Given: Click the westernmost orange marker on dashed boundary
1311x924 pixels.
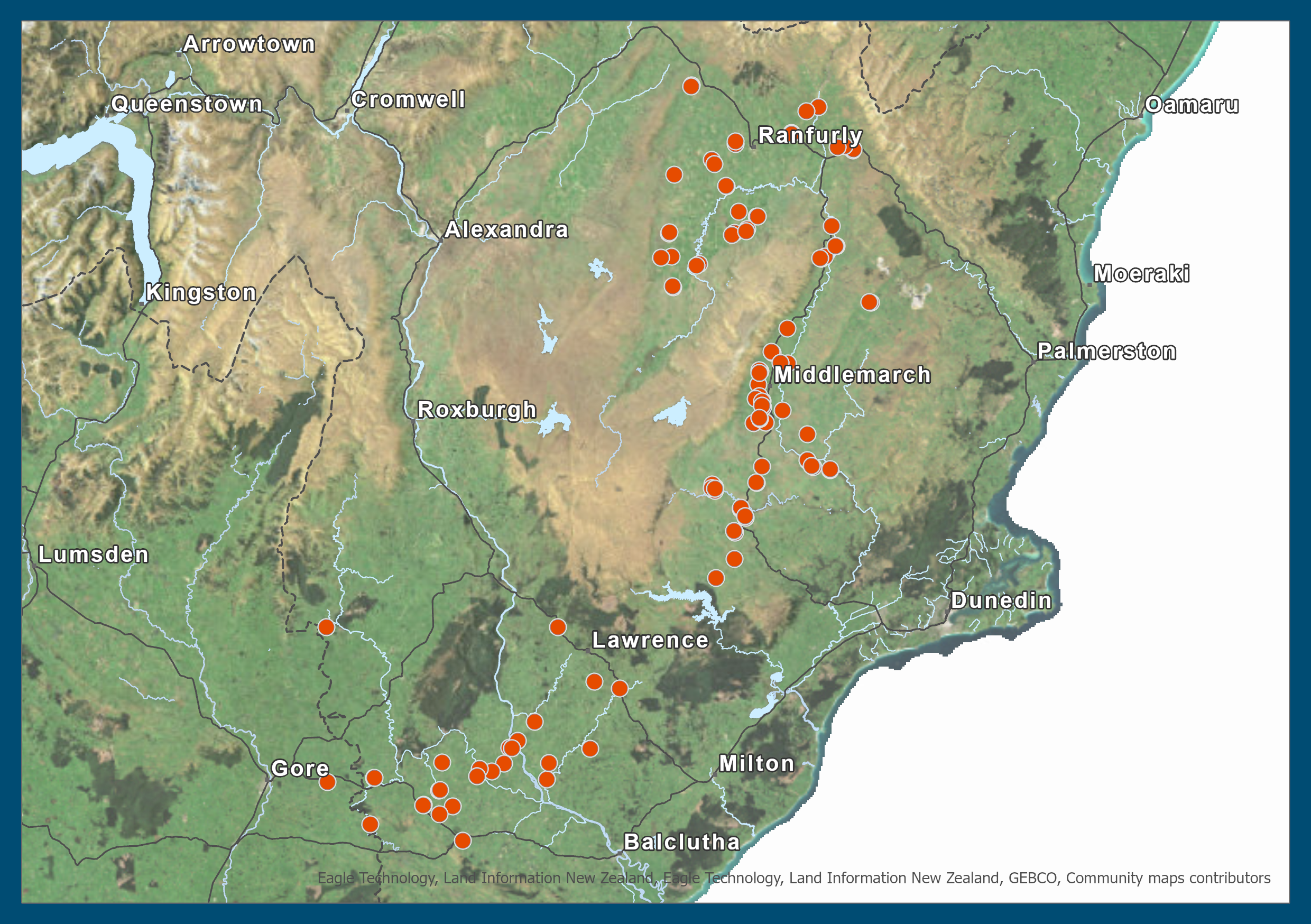Looking at the screenshot, I should [x=326, y=627].
